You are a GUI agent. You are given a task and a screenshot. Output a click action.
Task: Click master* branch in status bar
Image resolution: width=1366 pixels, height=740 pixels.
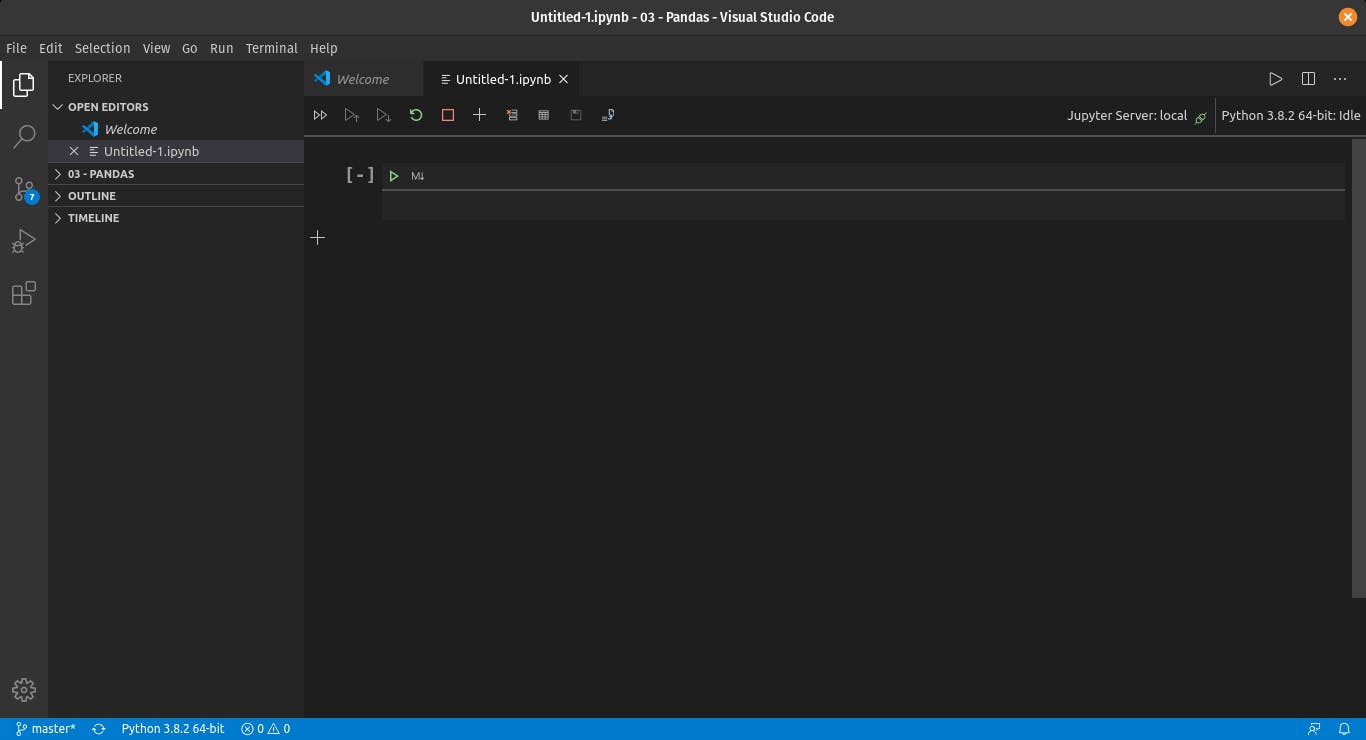pos(46,729)
